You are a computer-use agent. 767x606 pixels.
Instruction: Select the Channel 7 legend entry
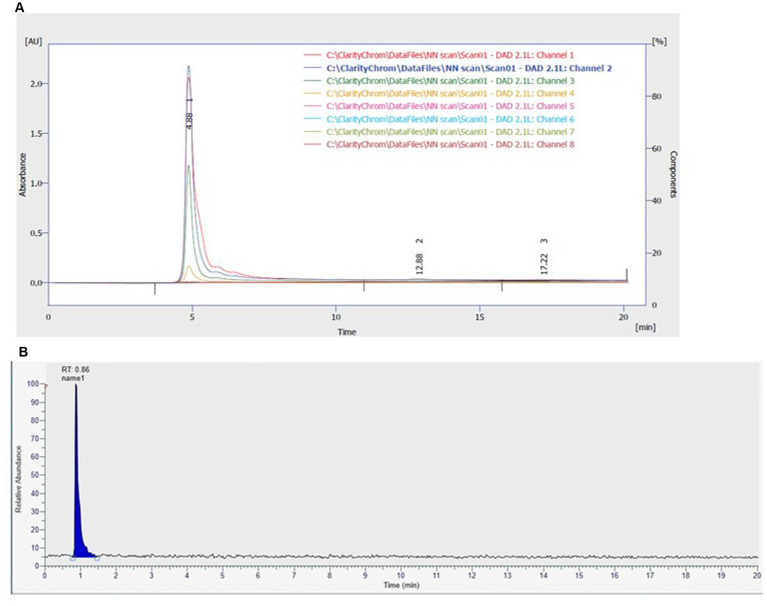point(439,132)
